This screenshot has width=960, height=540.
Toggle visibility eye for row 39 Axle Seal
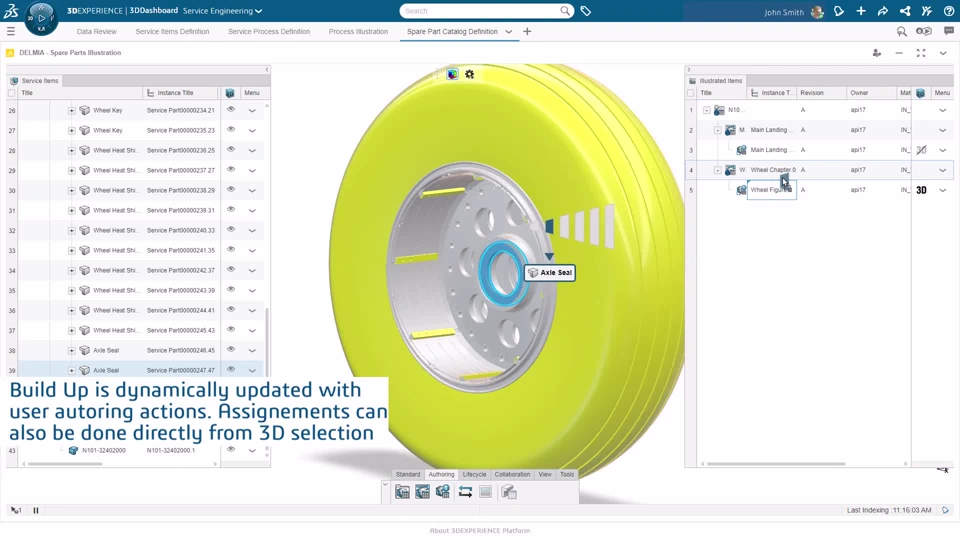[x=231, y=369]
